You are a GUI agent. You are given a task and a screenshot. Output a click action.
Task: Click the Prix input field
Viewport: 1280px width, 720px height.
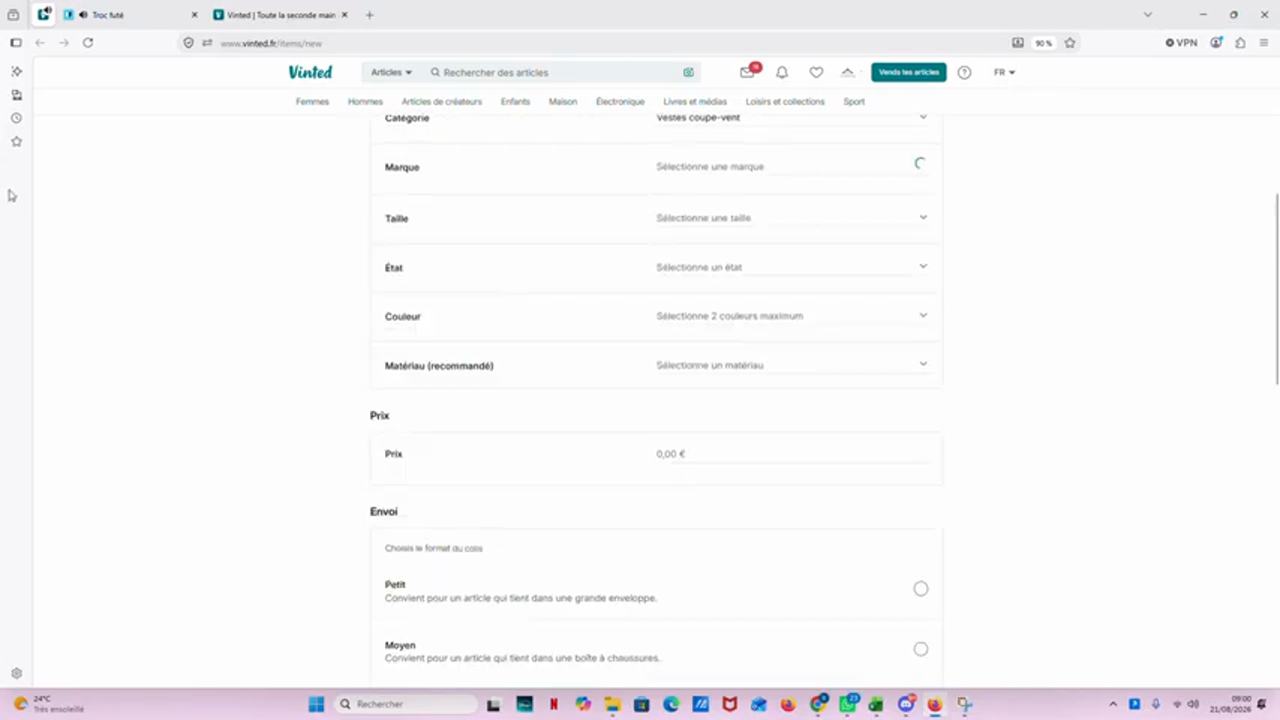[792, 454]
